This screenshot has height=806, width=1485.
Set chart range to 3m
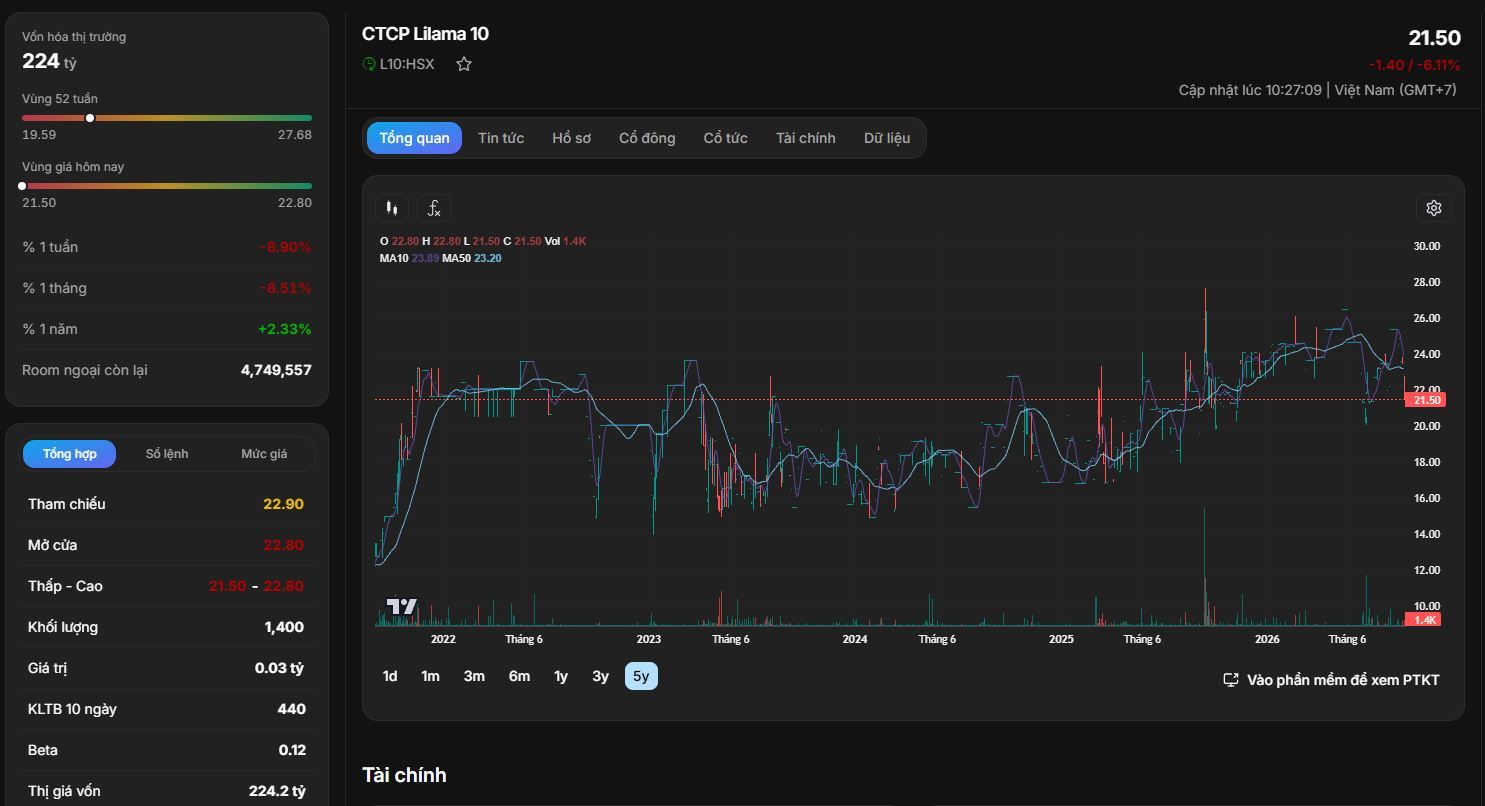[474, 677]
